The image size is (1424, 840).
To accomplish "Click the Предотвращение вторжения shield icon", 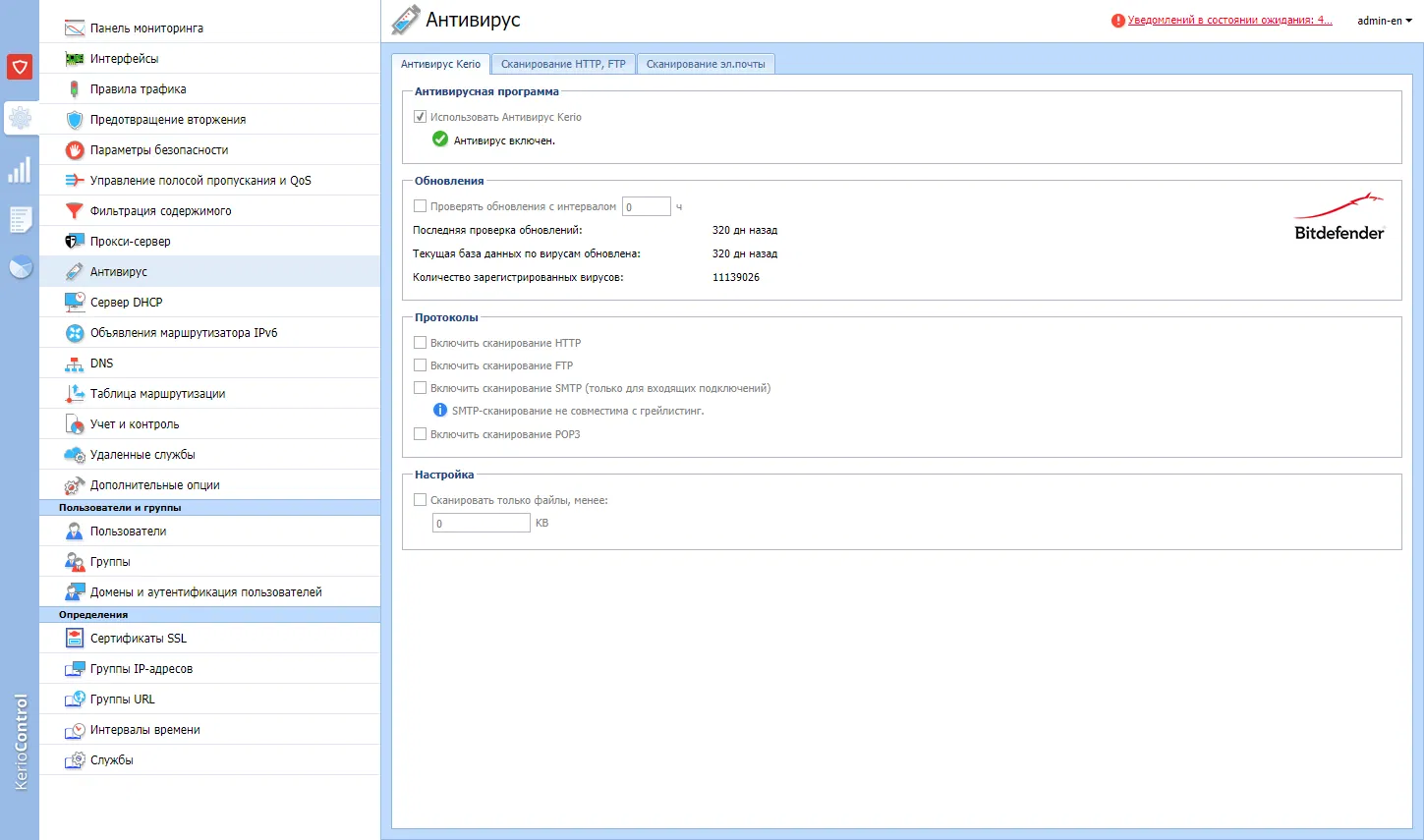I will (75, 120).
